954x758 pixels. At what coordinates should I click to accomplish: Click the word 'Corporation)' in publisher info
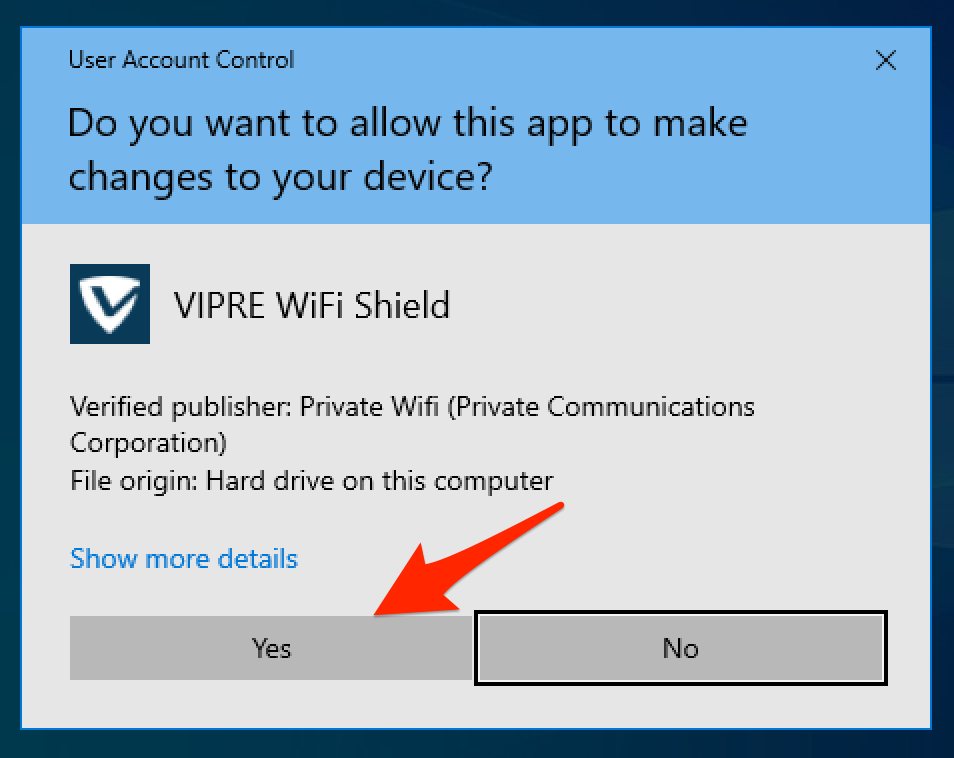[148, 442]
